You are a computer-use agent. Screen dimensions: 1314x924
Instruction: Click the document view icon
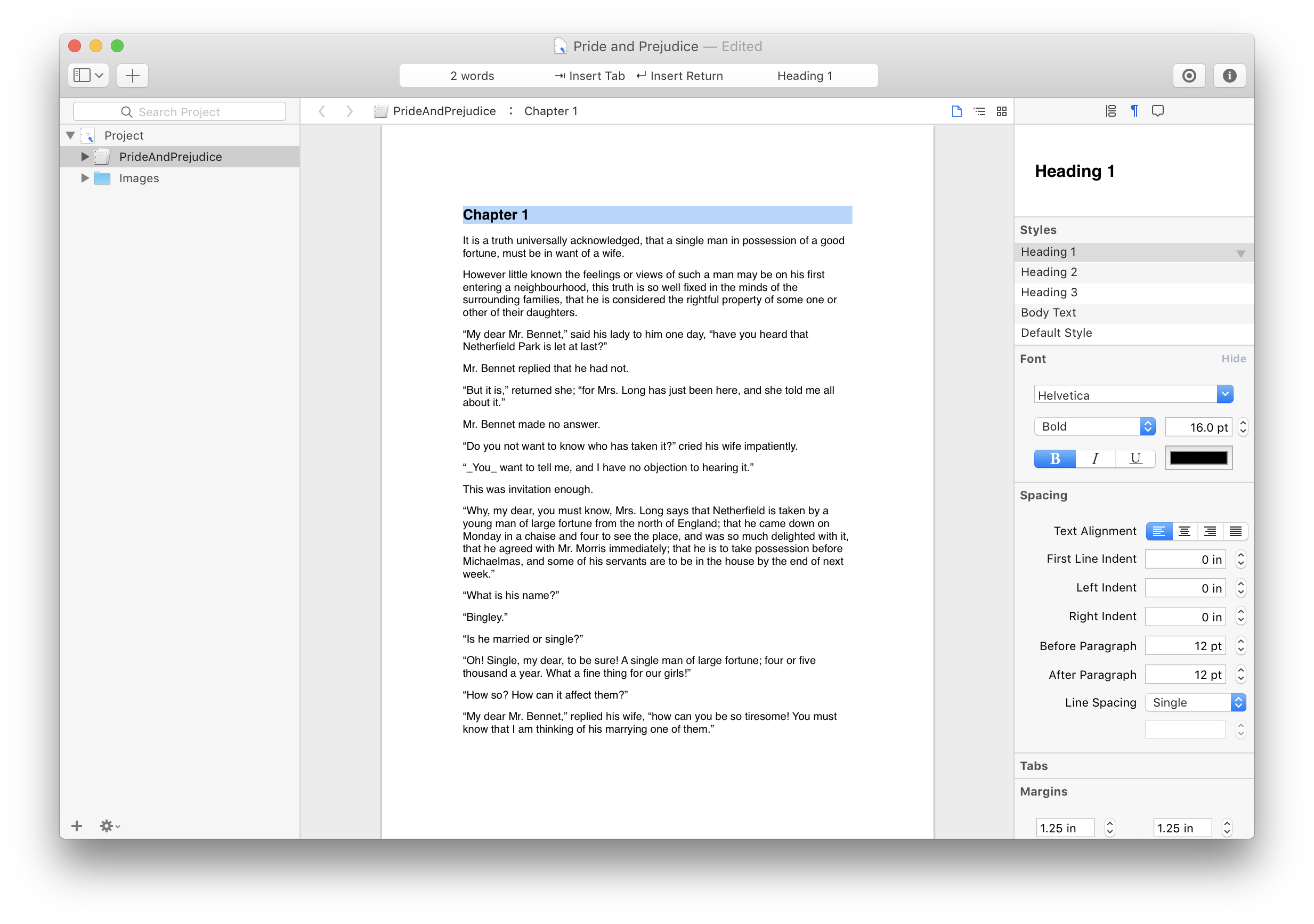click(x=956, y=111)
